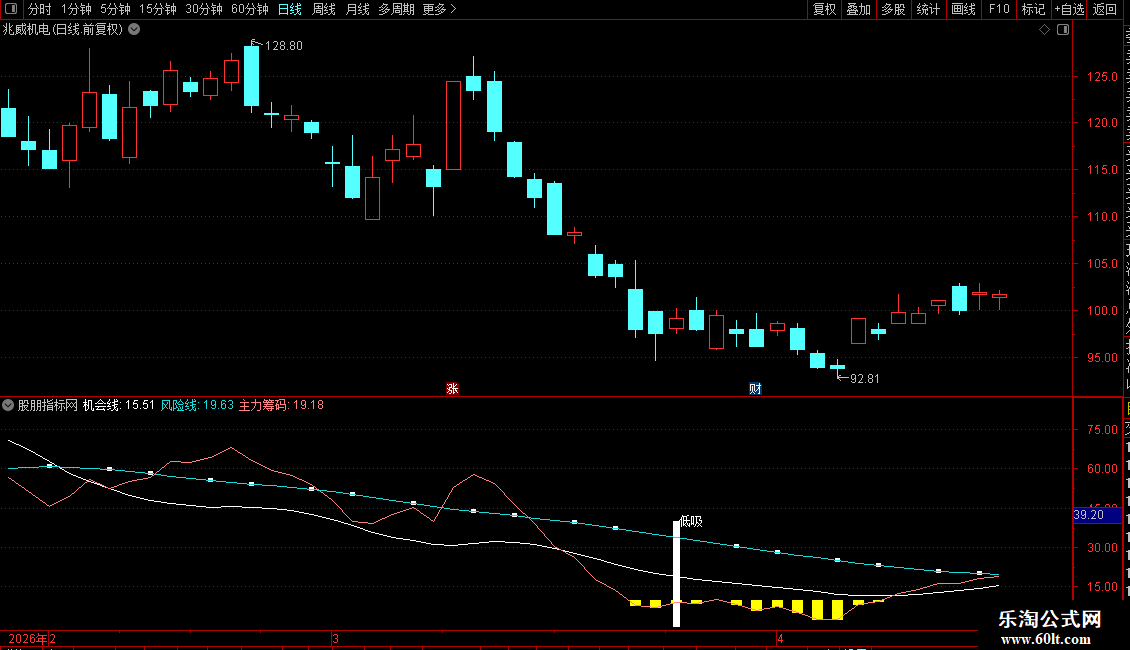
Task: Click the 股朋指标网 indicator name
Action: click(x=48, y=405)
